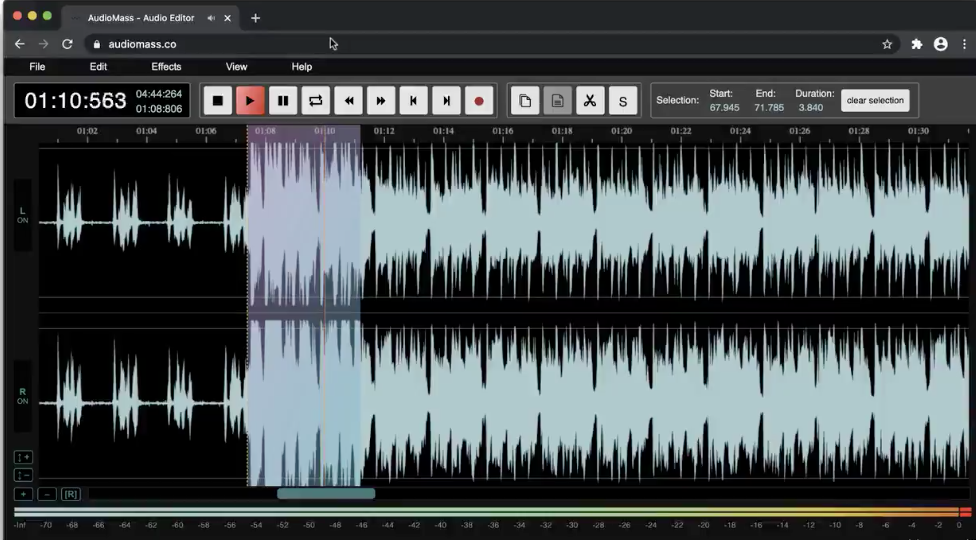The image size is (976, 540).
Task: Cut the selection with the scissors icon
Action: click(590, 101)
